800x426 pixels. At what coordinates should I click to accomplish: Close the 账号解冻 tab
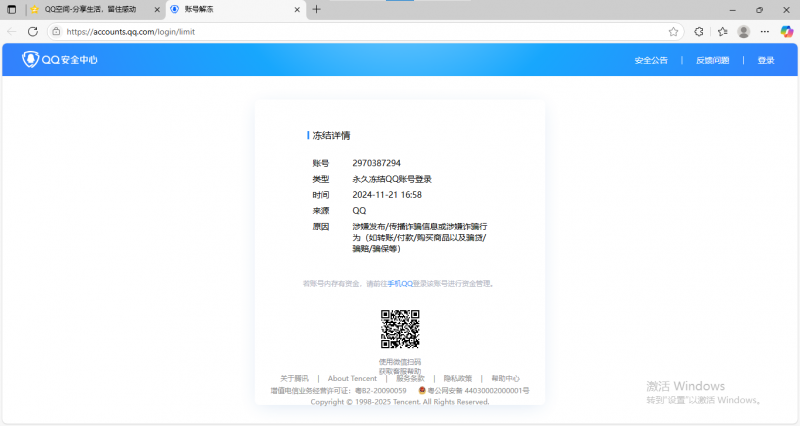point(297,9)
